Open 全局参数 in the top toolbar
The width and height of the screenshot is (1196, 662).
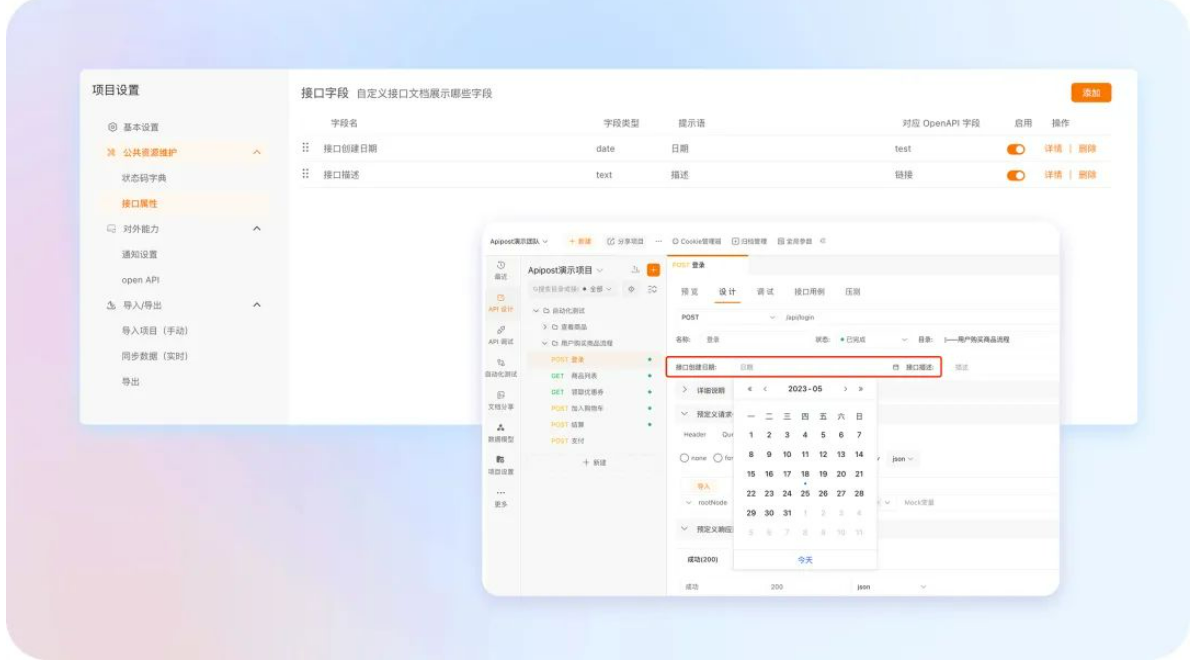pos(795,241)
